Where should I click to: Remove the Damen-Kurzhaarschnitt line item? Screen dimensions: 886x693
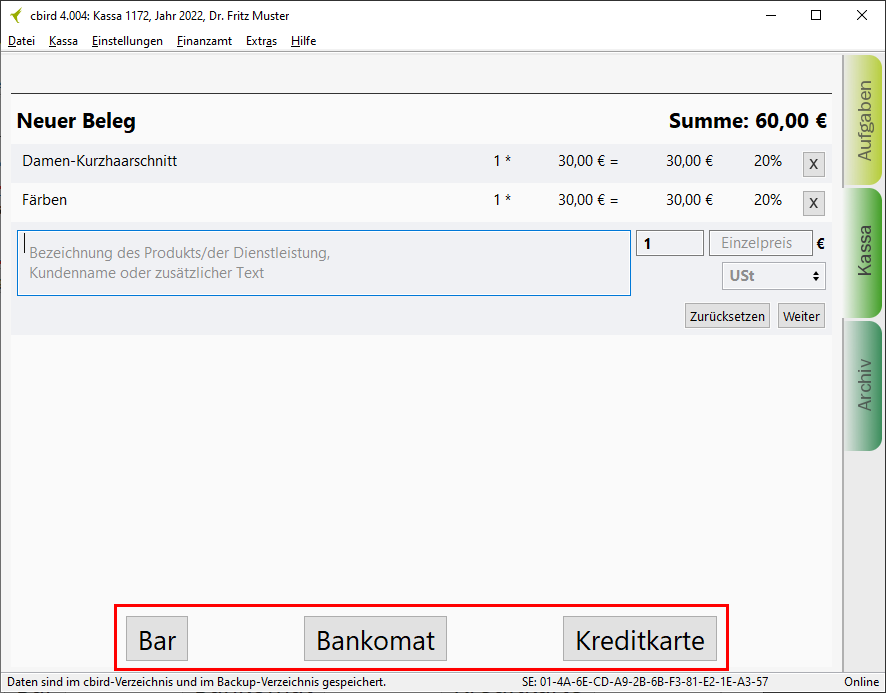click(x=813, y=164)
